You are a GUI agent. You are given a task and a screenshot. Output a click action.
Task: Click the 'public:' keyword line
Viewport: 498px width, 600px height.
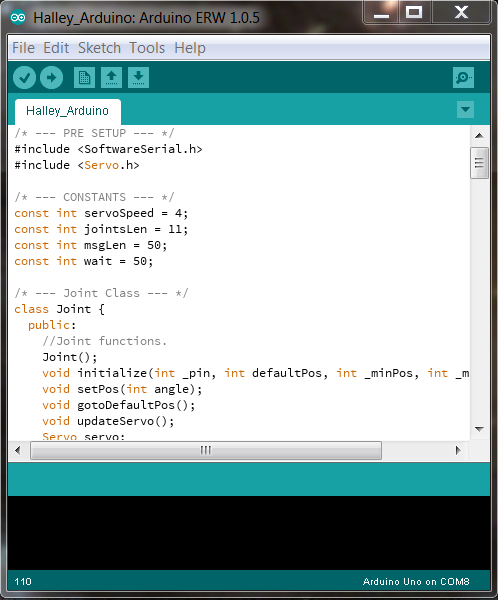[52, 325]
